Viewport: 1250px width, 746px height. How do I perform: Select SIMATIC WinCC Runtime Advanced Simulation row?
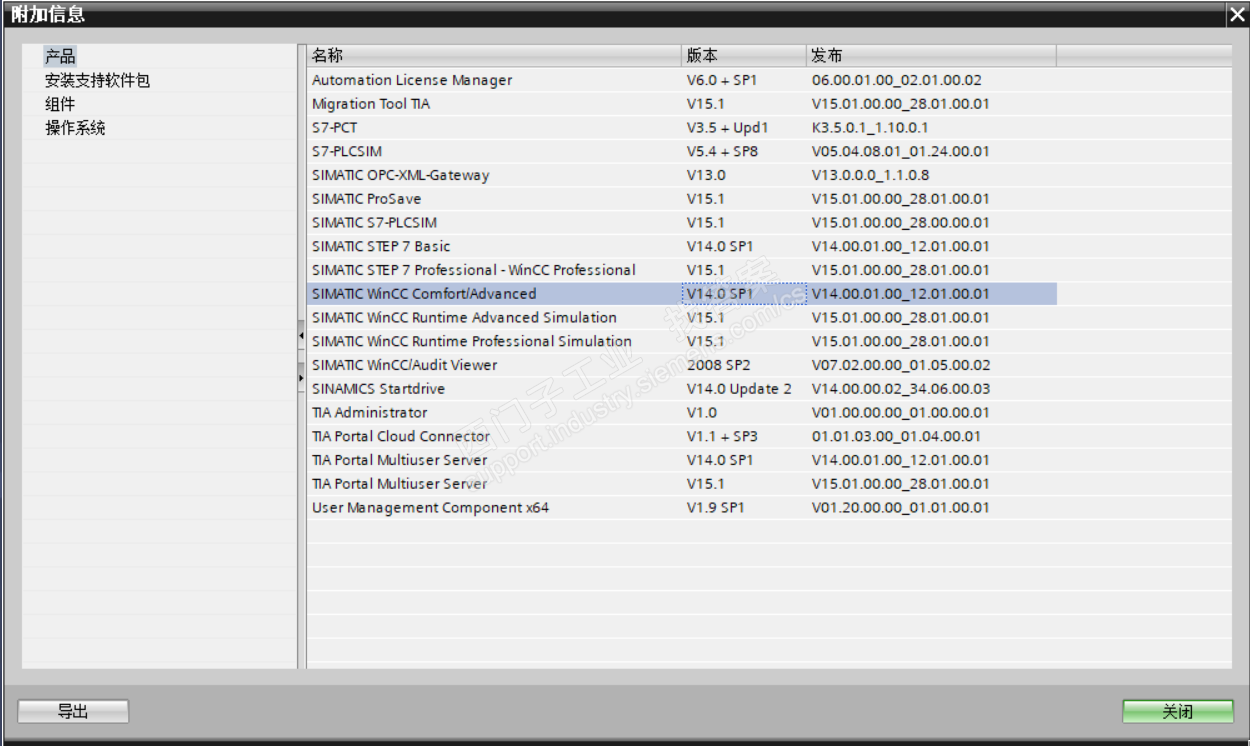coord(682,318)
